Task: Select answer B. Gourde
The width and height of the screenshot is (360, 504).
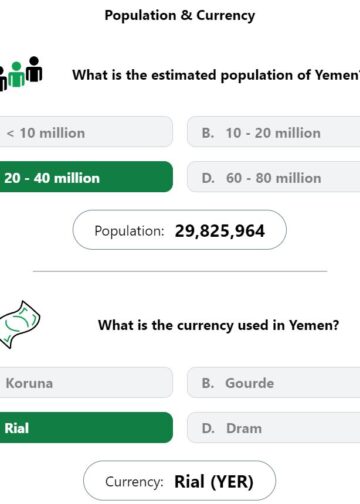Action: (x=273, y=382)
